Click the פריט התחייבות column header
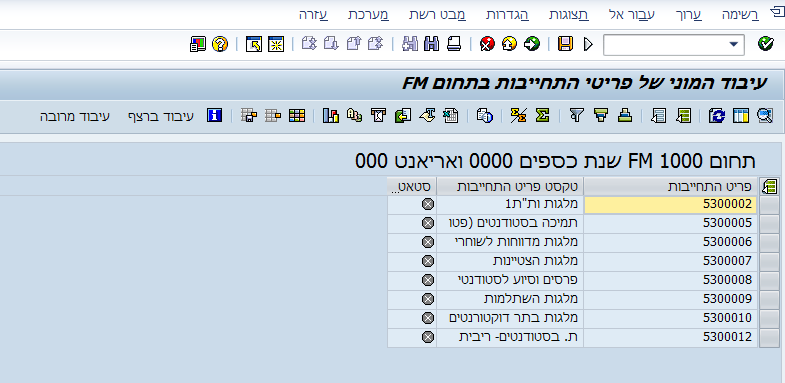The height and width of the screenshot is (383, 785). pos(670,187)
